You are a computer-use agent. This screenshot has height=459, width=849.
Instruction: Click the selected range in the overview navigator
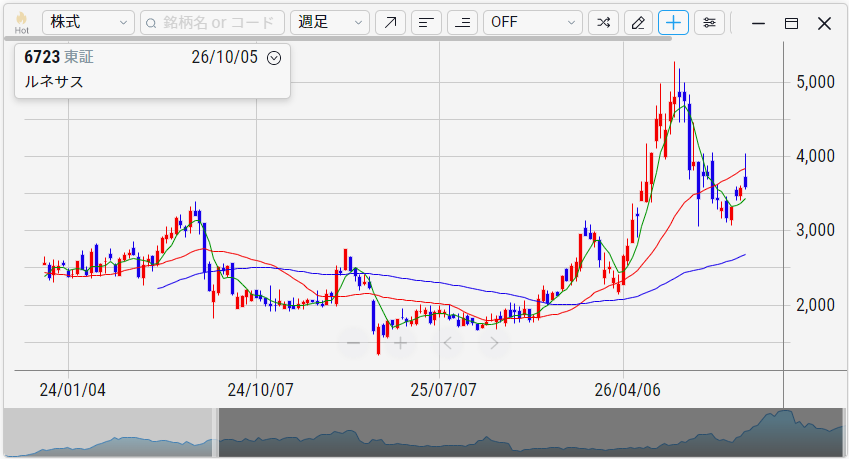pyautogui.click(x=531, y=432)
